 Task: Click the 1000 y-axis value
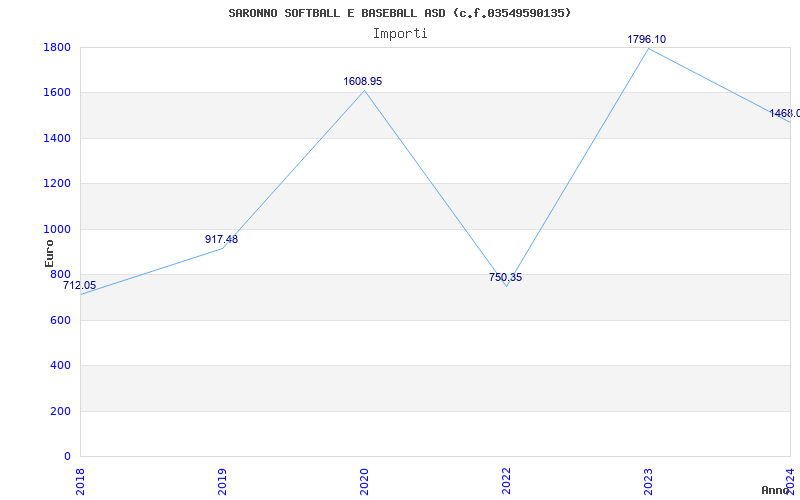tap(57, 230)
